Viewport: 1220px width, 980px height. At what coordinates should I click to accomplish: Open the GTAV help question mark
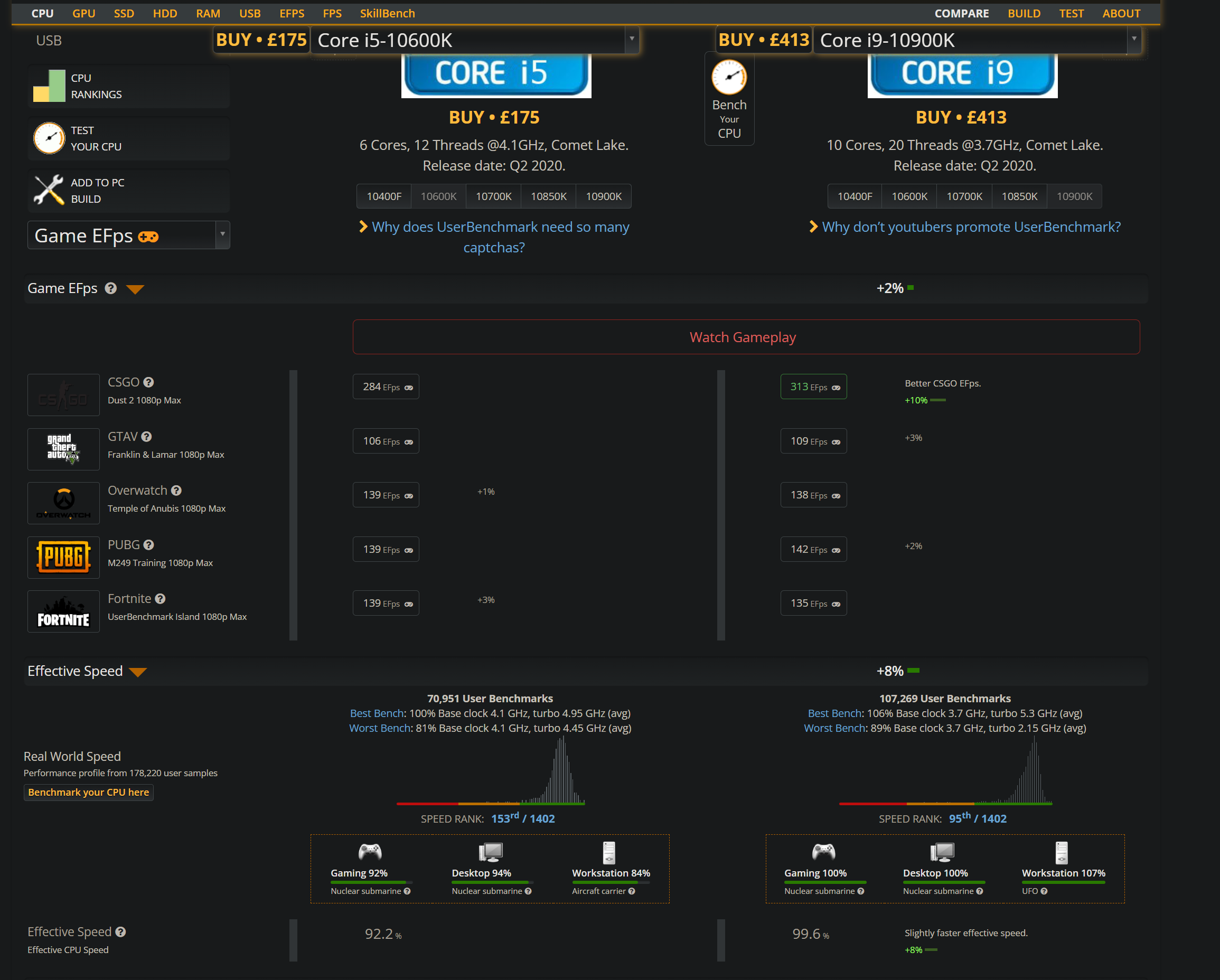coord(147,437)
